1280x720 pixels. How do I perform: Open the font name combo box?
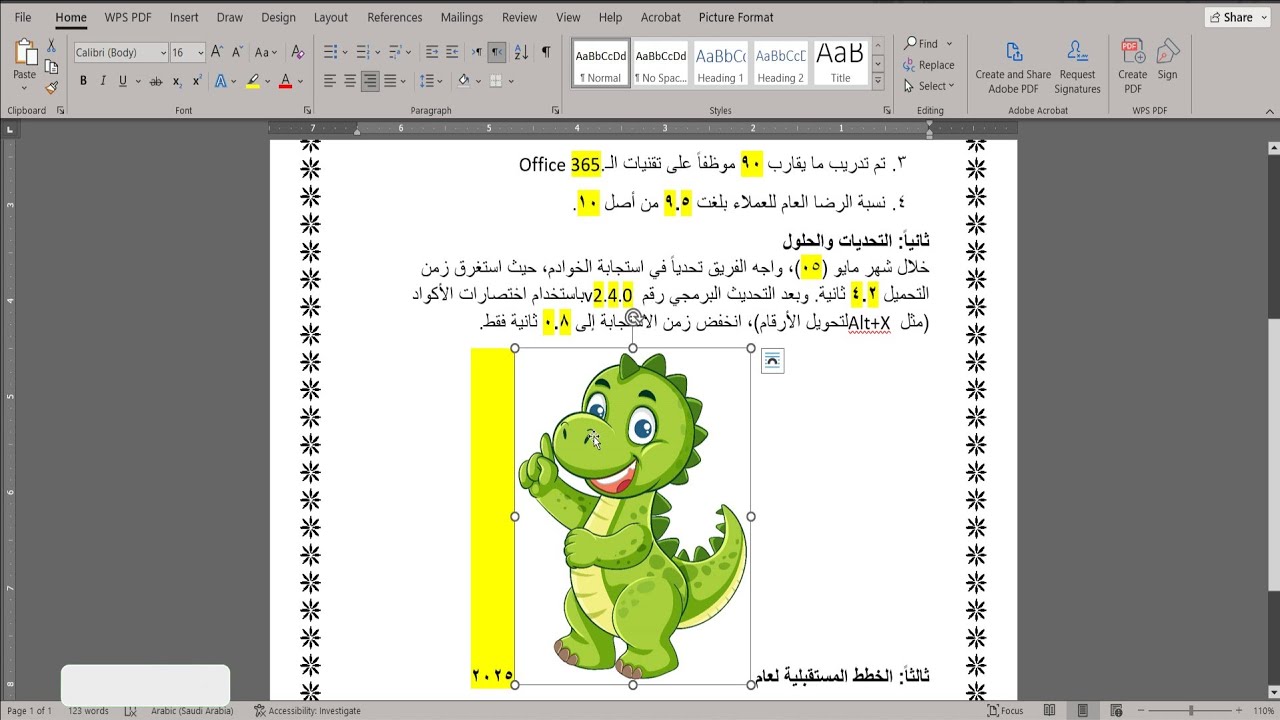pos(120,52)
